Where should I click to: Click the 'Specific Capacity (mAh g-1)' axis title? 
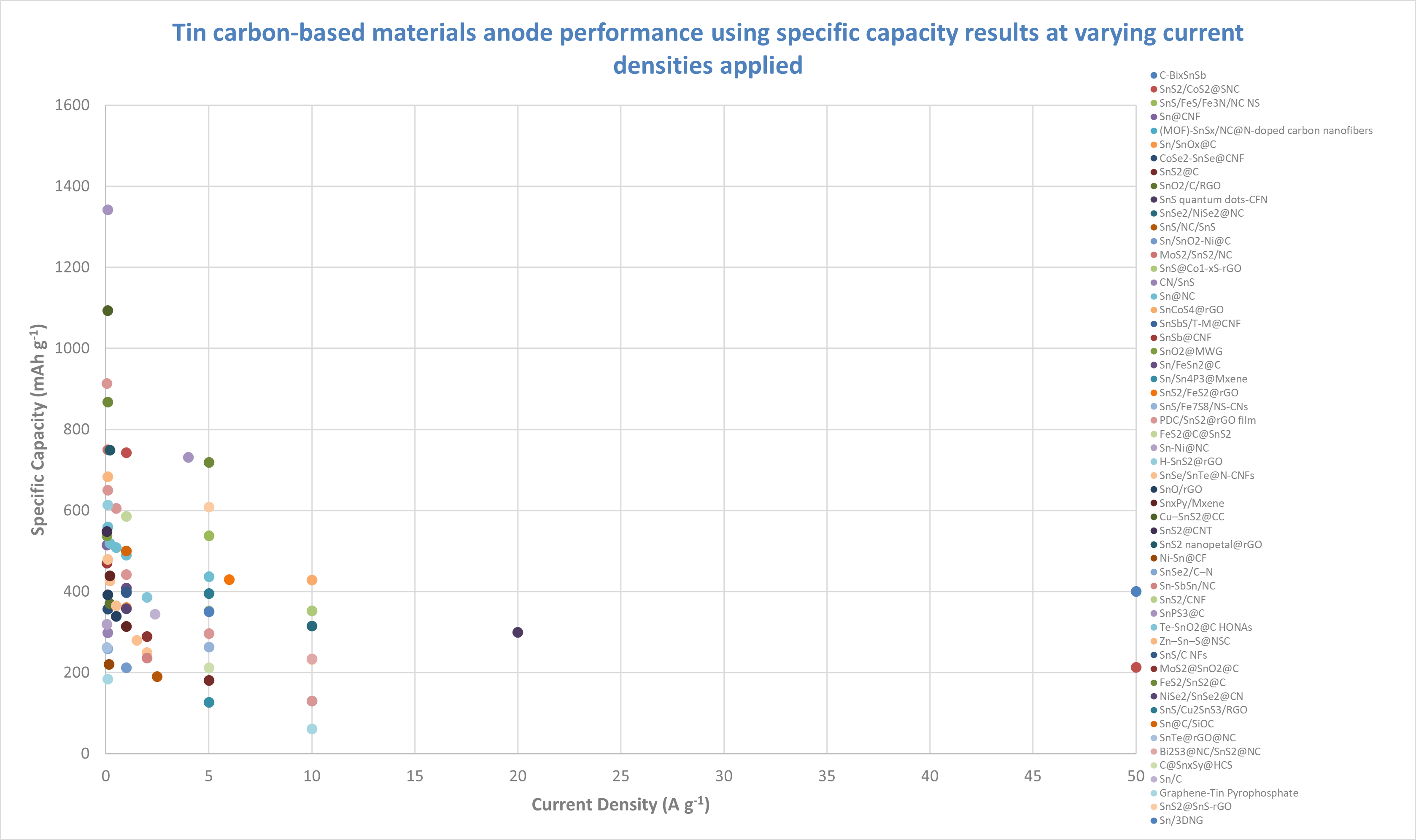click(38, 430)
